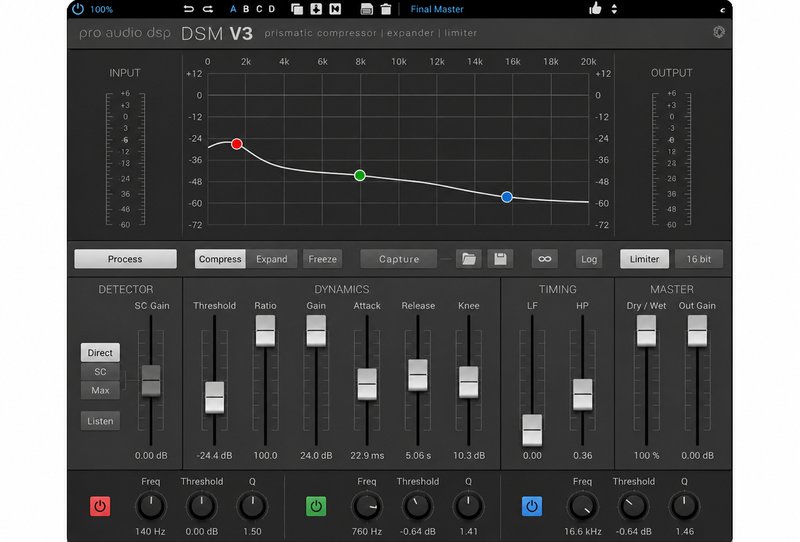Click the copy preset icon
The width and height of the screenshot is (800, 542).
coord(297,9)
